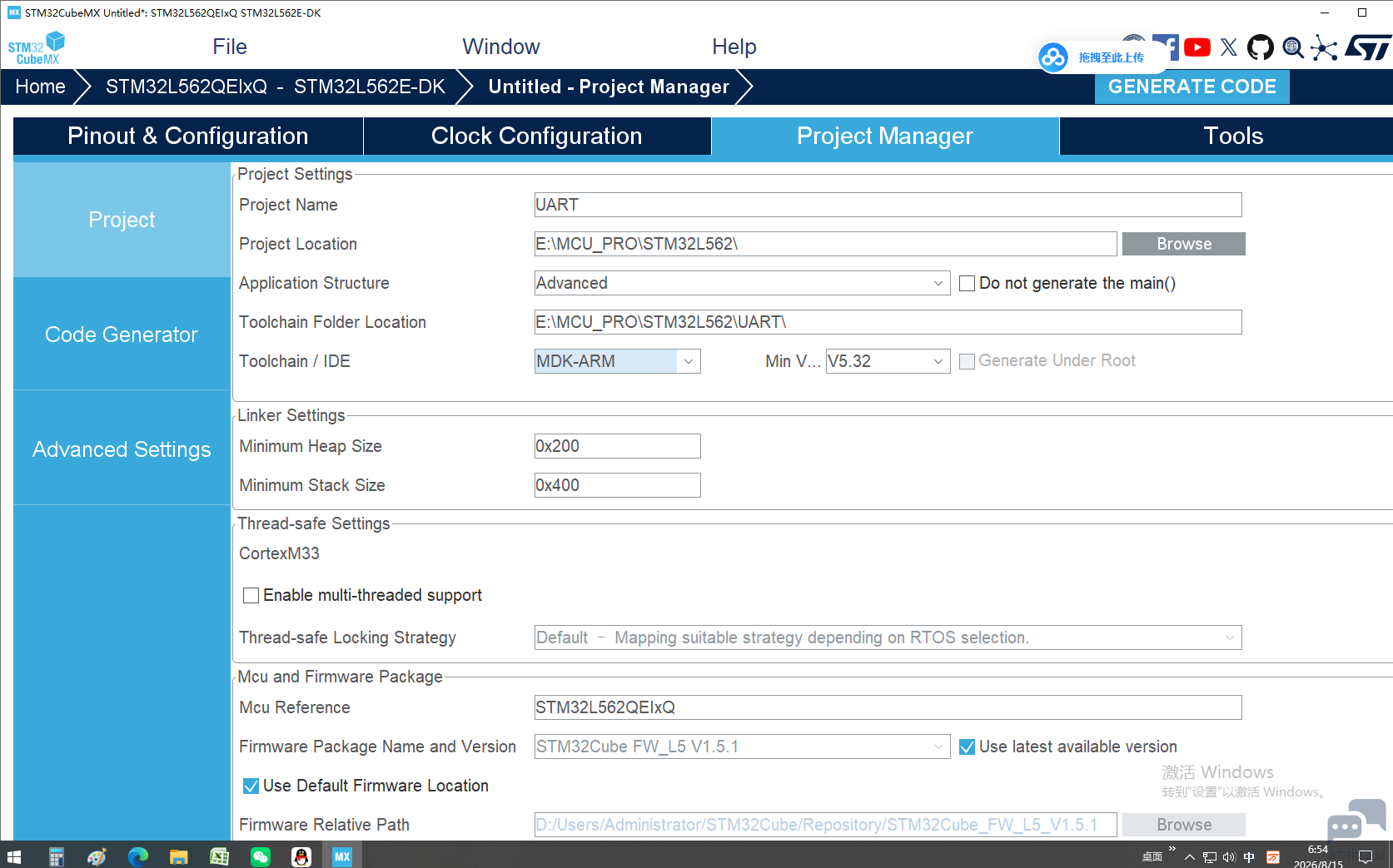The image size is (1393, 868).
Task: Open the YouTube channel icon
Action: [1197, 47]
